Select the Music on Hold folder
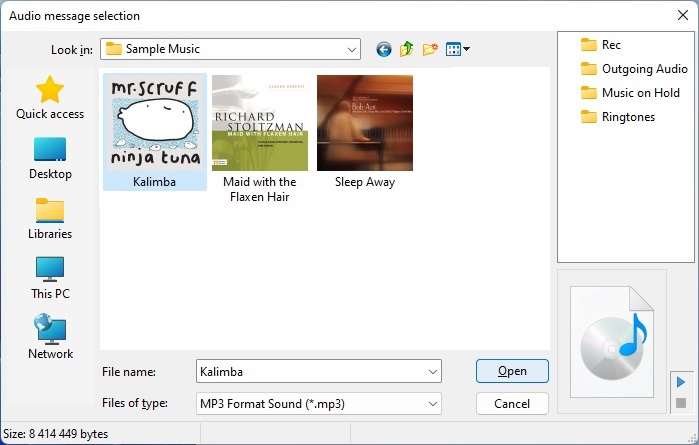This screenshot has height=445, width=699. [x=630, y=93]
